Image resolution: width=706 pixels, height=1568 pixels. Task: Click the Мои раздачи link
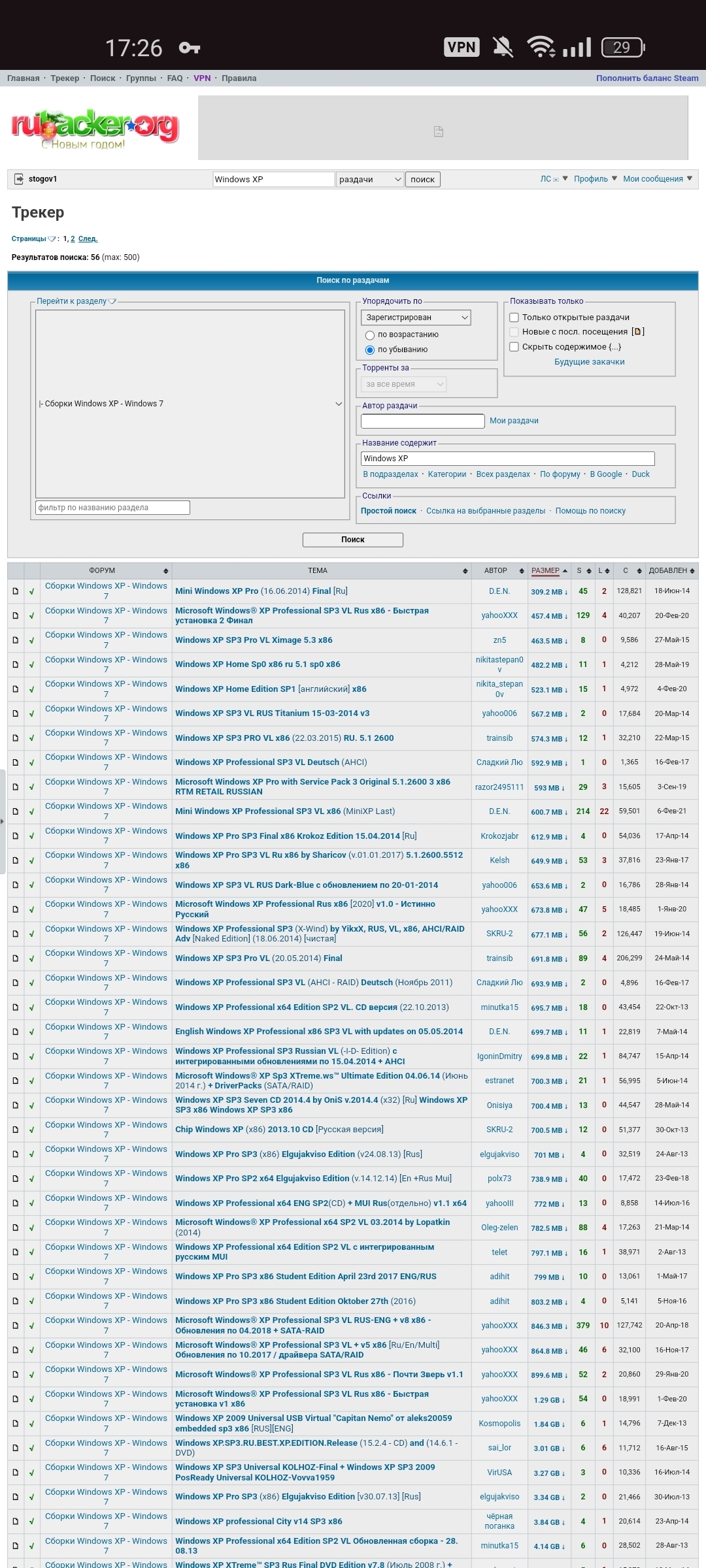click(x=514, y=421)
